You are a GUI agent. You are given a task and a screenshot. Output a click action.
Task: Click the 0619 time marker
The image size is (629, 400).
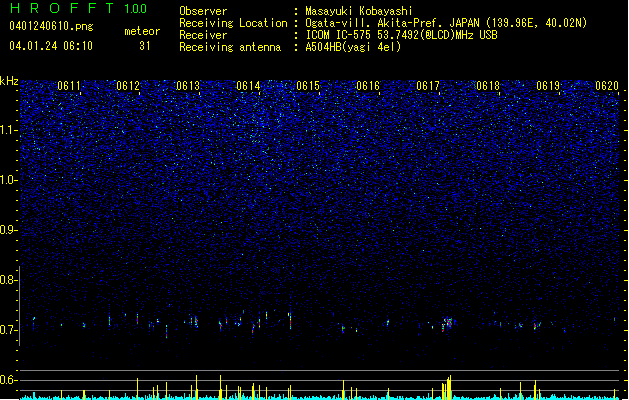[548, 86]
